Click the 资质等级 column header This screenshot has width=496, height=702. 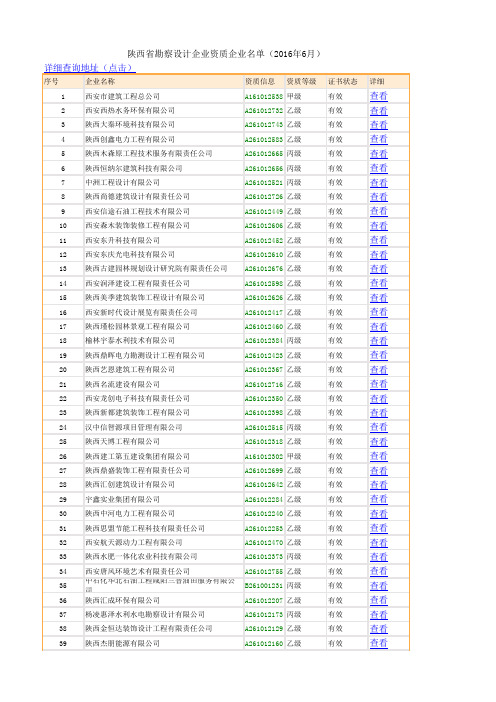301,81
